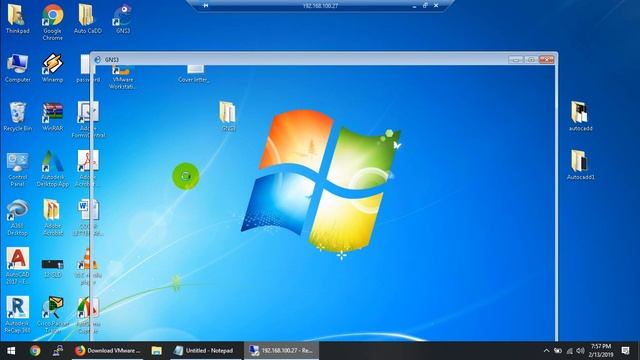Image resolution: width=640 pixels, height=360 pixels.
Task: Click the battery icon in the tray
Action: (558, 351)
